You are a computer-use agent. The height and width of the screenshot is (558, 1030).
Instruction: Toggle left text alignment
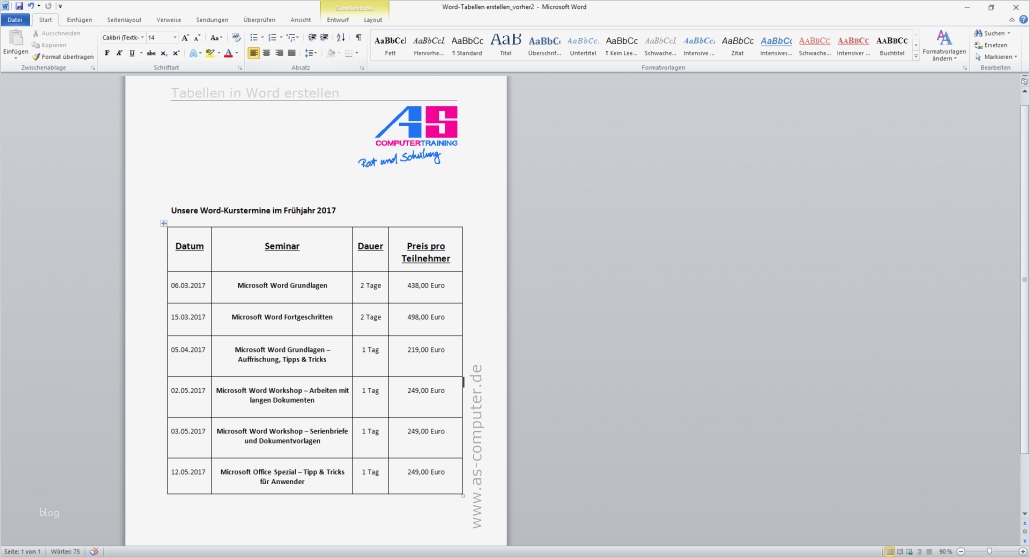point(254,53)
